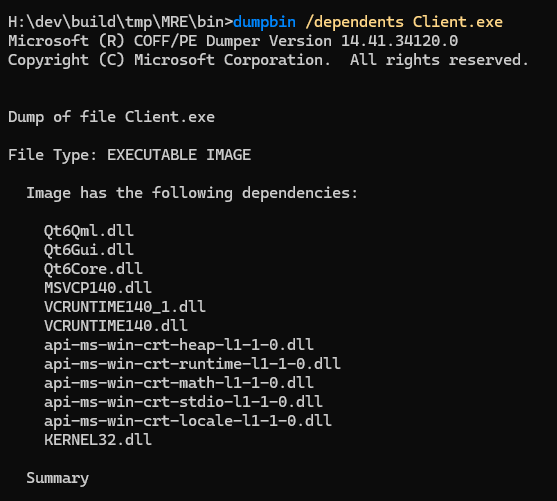Image resolution: width=557 pixels, height=501 pixels.
Task: Click the Dump of file Client.exe line
Action: tap(112, 117)
